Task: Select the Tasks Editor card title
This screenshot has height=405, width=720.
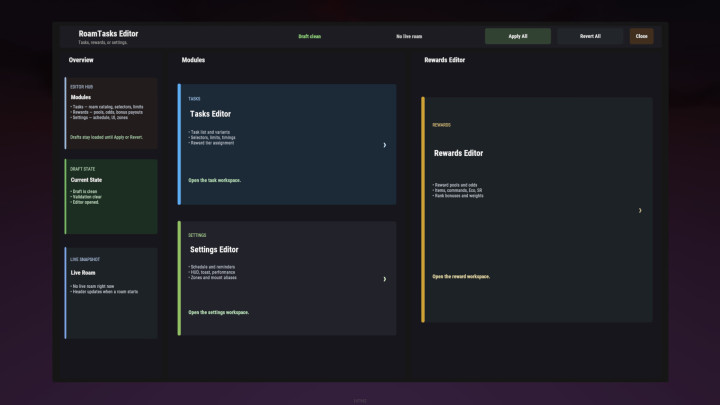Action: 210,114
